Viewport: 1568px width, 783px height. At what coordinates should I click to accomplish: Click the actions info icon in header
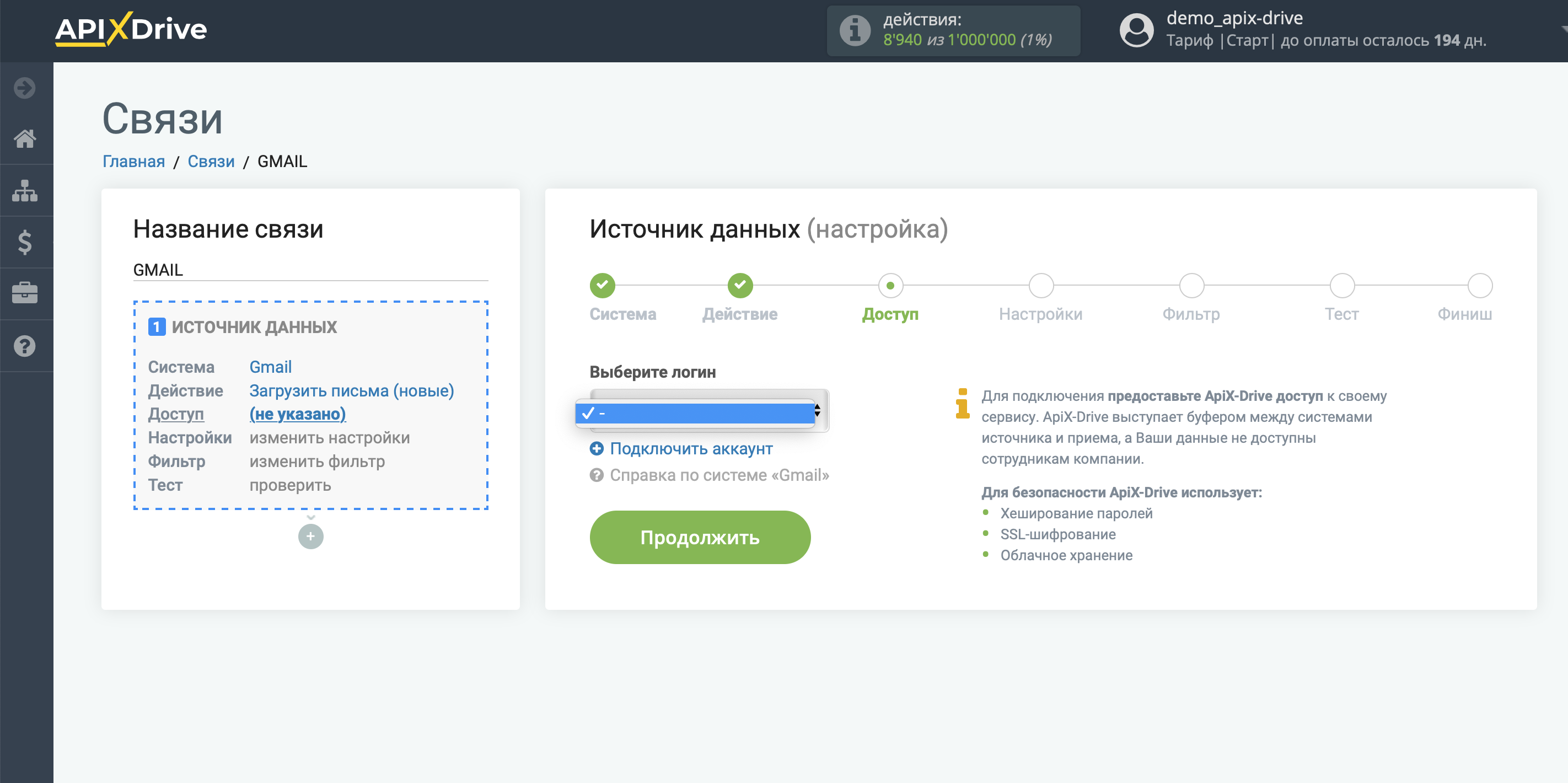point(855,30)
